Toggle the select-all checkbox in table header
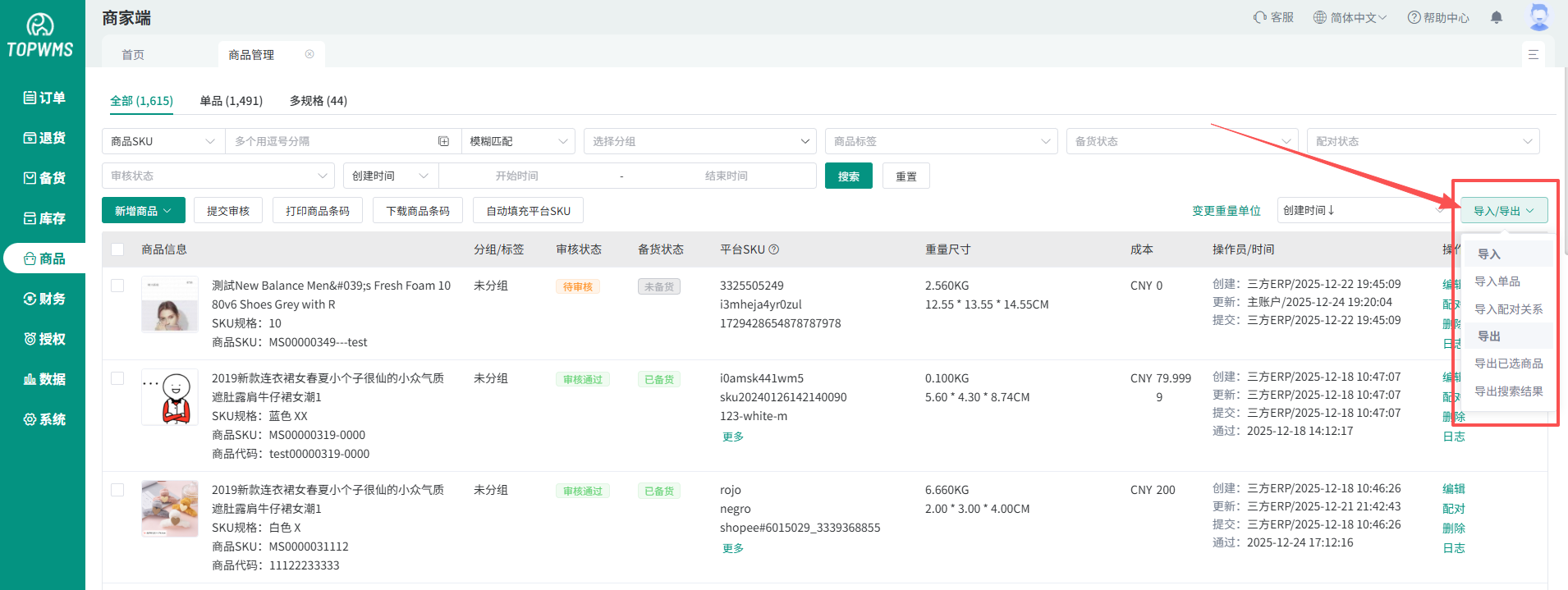The width and height of the screenshot is (1568, 590). coord(117,249)
